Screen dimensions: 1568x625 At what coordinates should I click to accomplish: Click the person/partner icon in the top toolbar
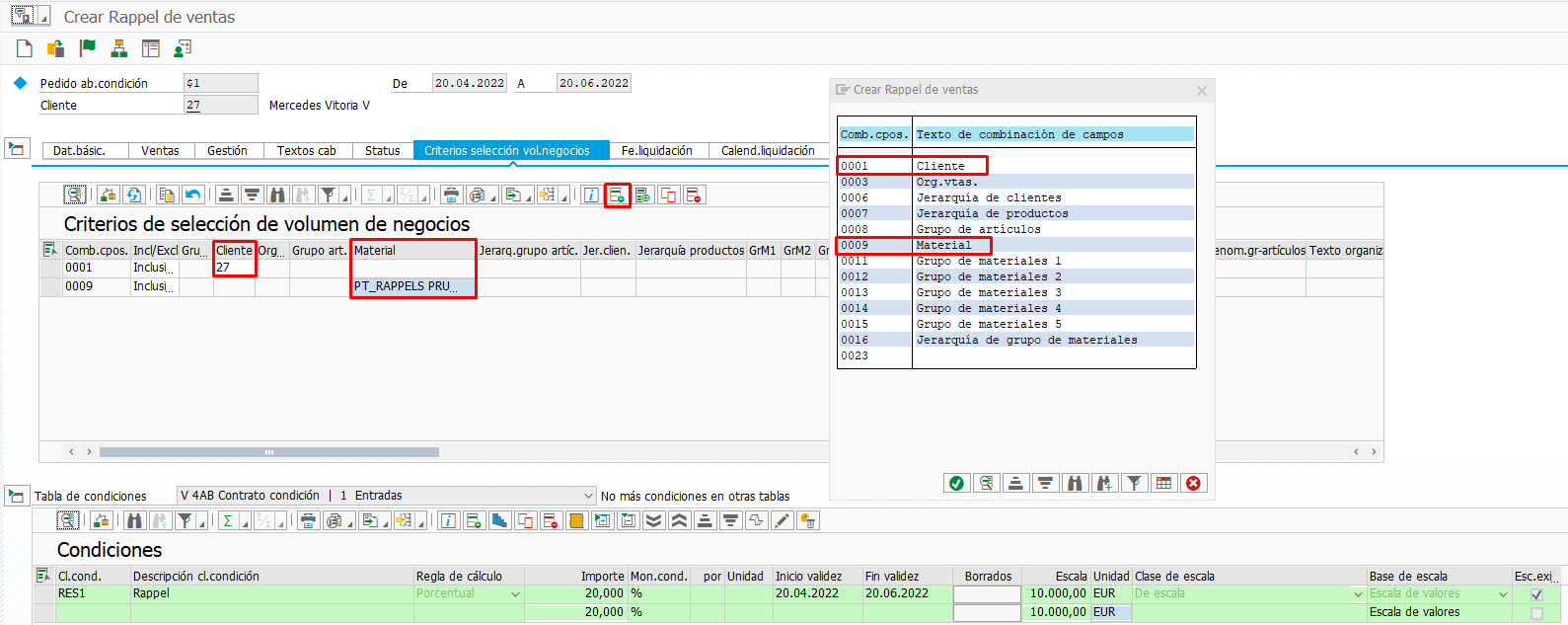pos(183,48)
